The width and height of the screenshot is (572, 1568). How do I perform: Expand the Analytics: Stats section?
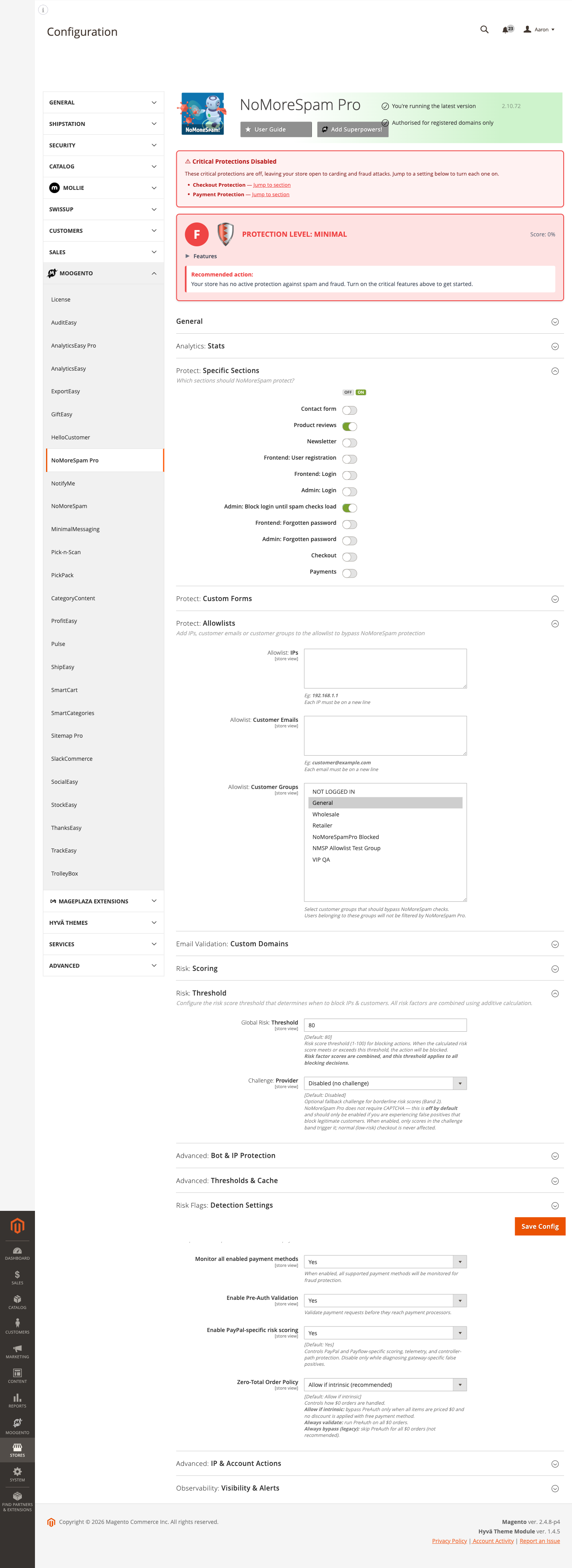click(x=369, y=346)
